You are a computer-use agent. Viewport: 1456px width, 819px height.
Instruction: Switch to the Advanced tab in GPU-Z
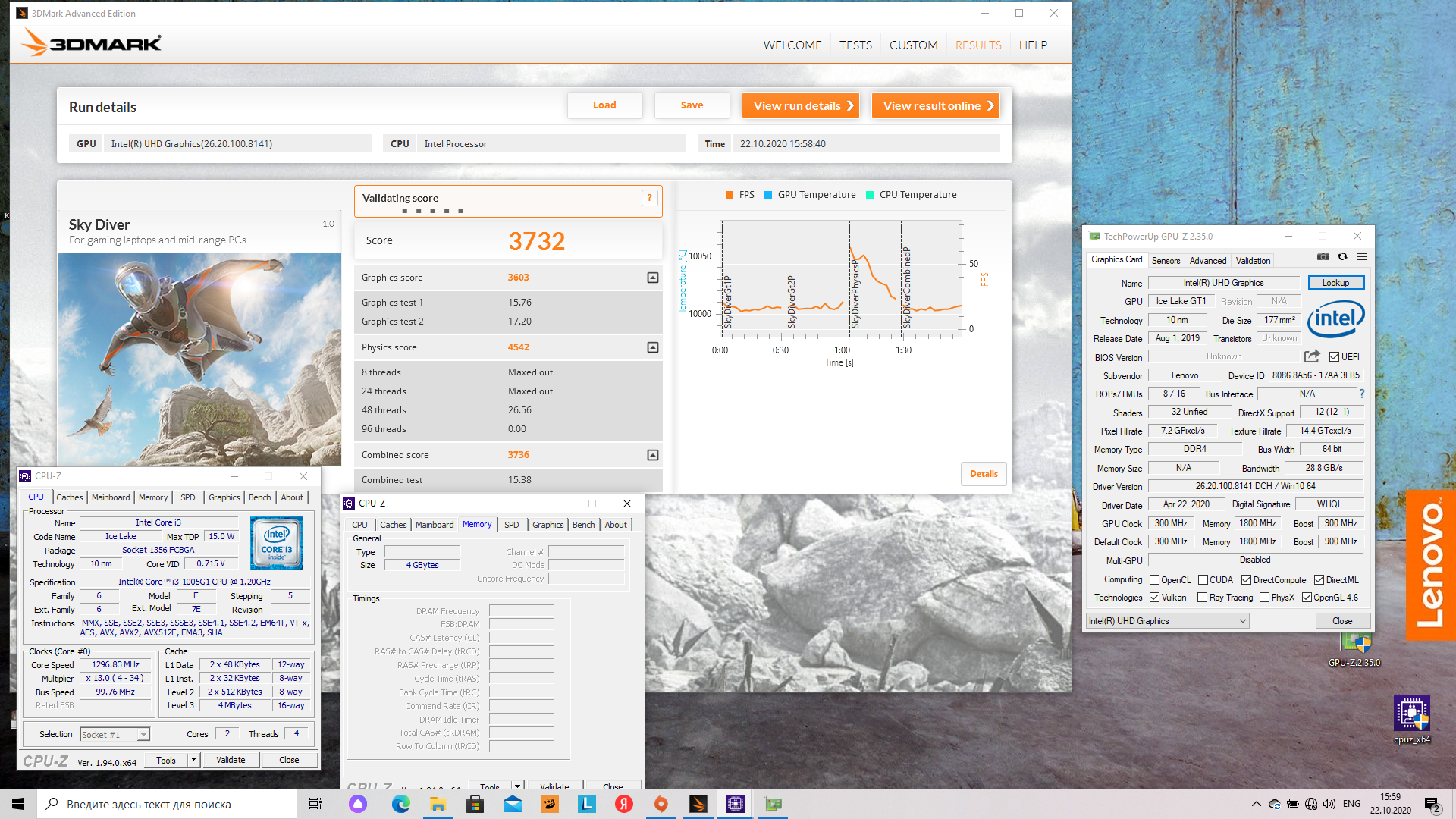pyautogui.click(x=1207, y=260)
